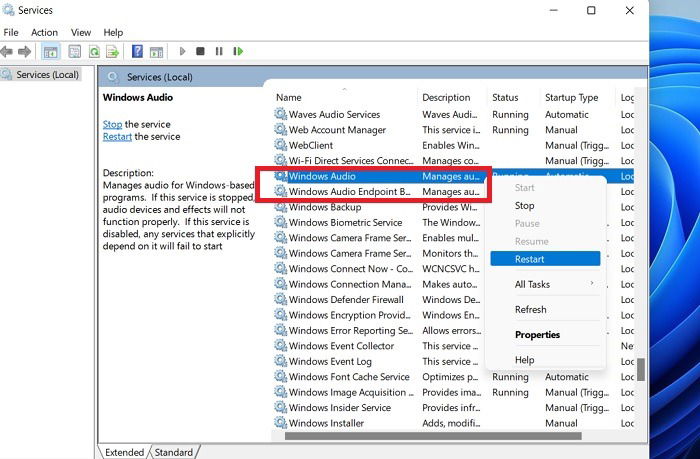This screenshot has width=700, height=459.
Task: Click the Forward arrow toolbar icon
Action: coord(24,51)
